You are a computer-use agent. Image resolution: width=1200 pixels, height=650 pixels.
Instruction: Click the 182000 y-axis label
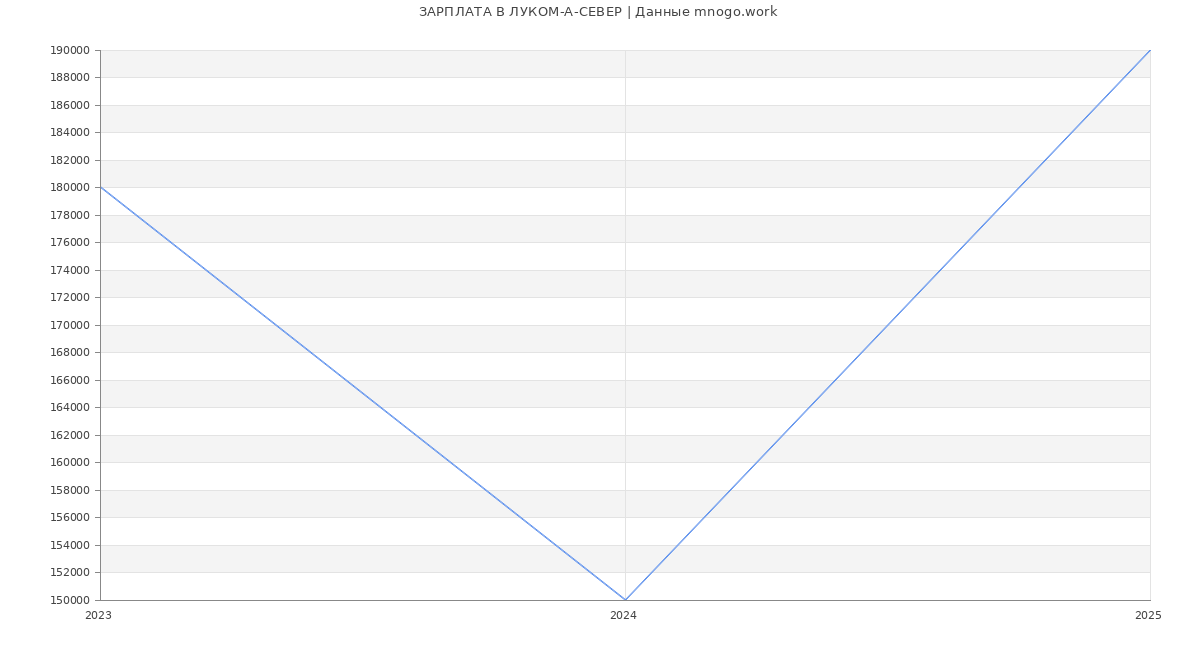click(70, 160)
